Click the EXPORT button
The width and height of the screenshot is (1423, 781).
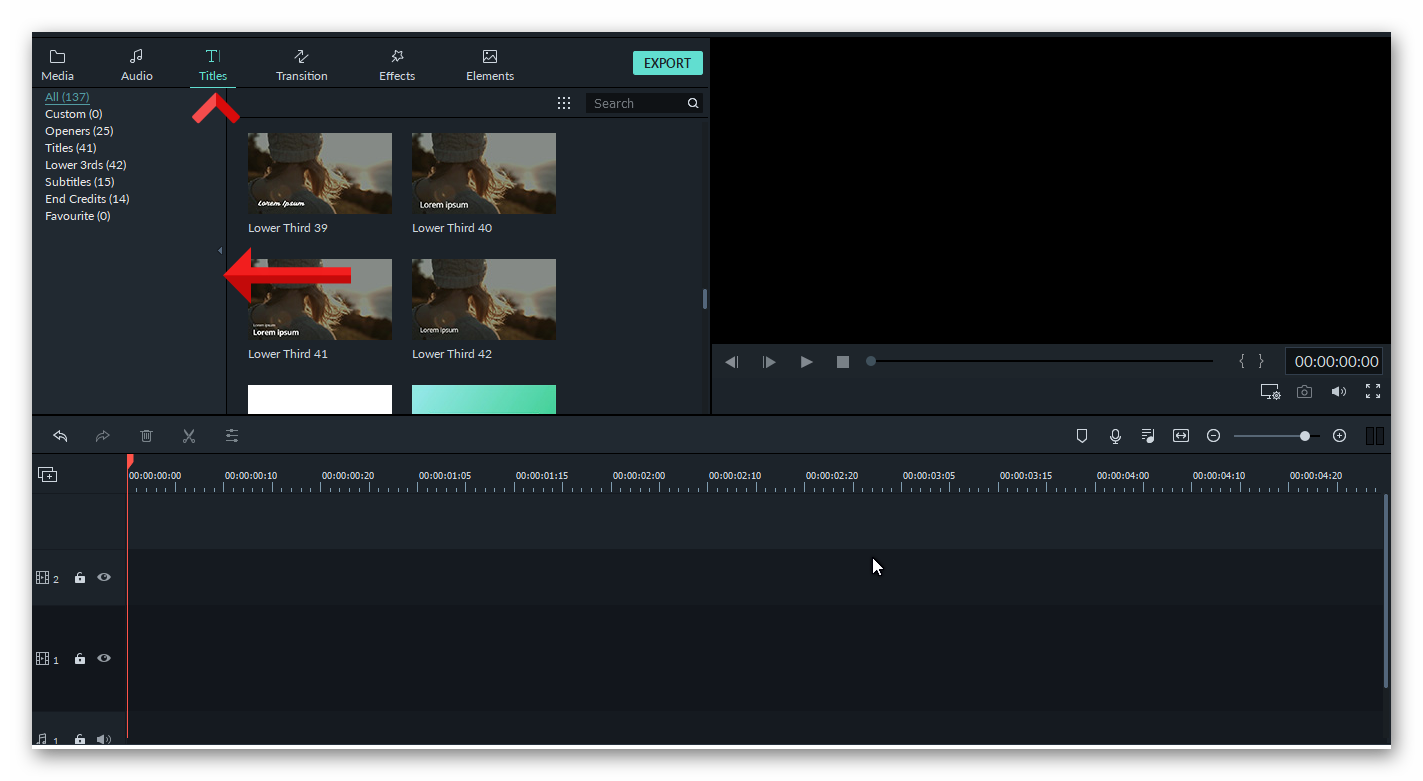point(668,63)
